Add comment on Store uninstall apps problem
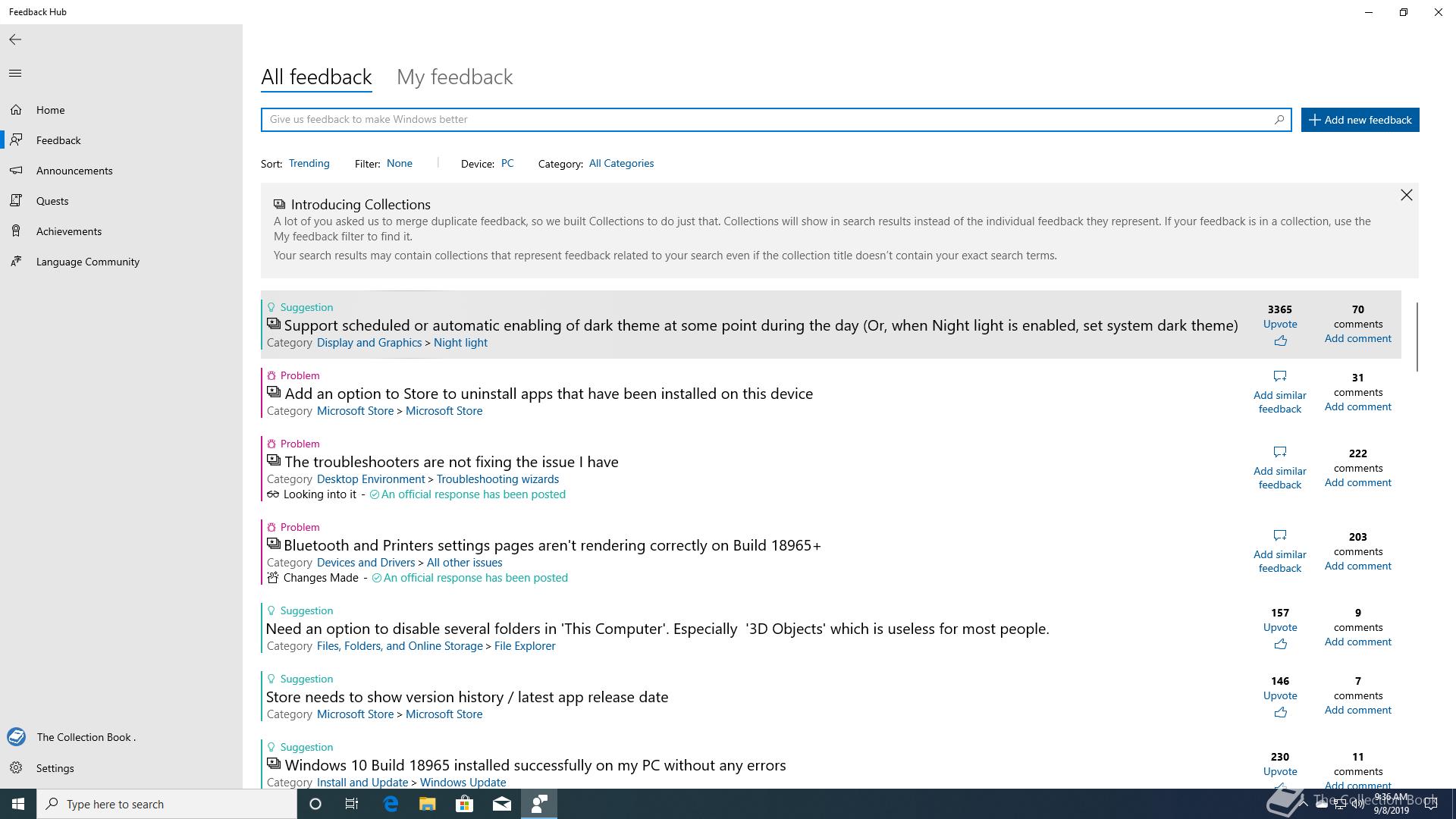The width and height of the screenshot is (1456, 819). (1357, 406)
